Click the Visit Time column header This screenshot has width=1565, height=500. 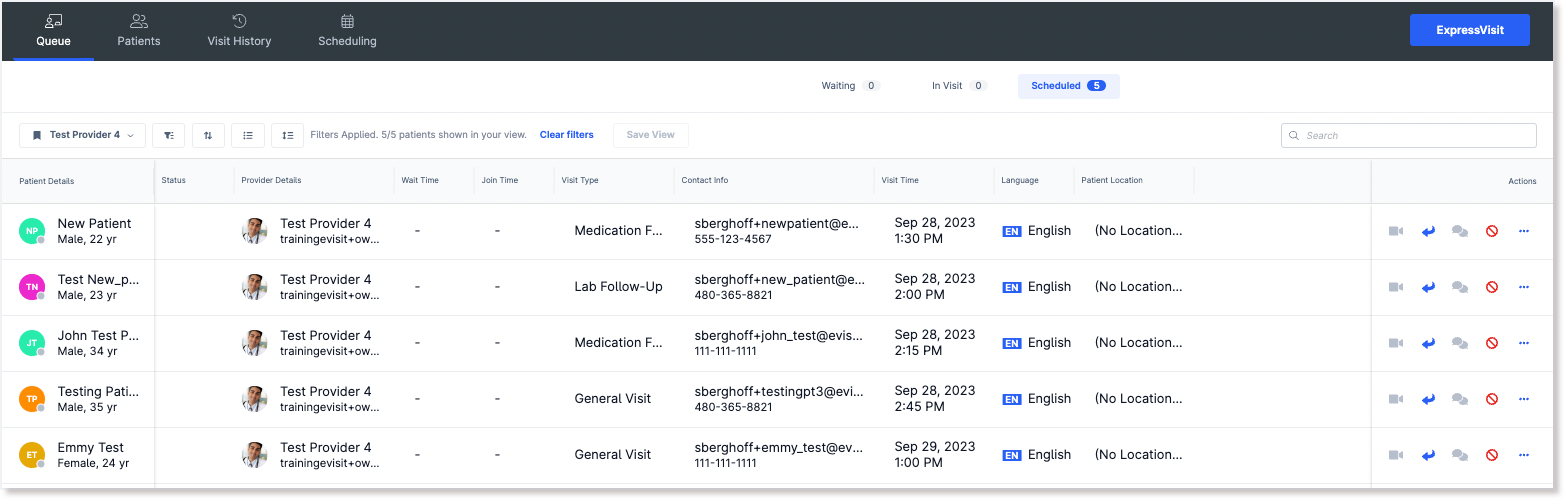coord(900,181)
